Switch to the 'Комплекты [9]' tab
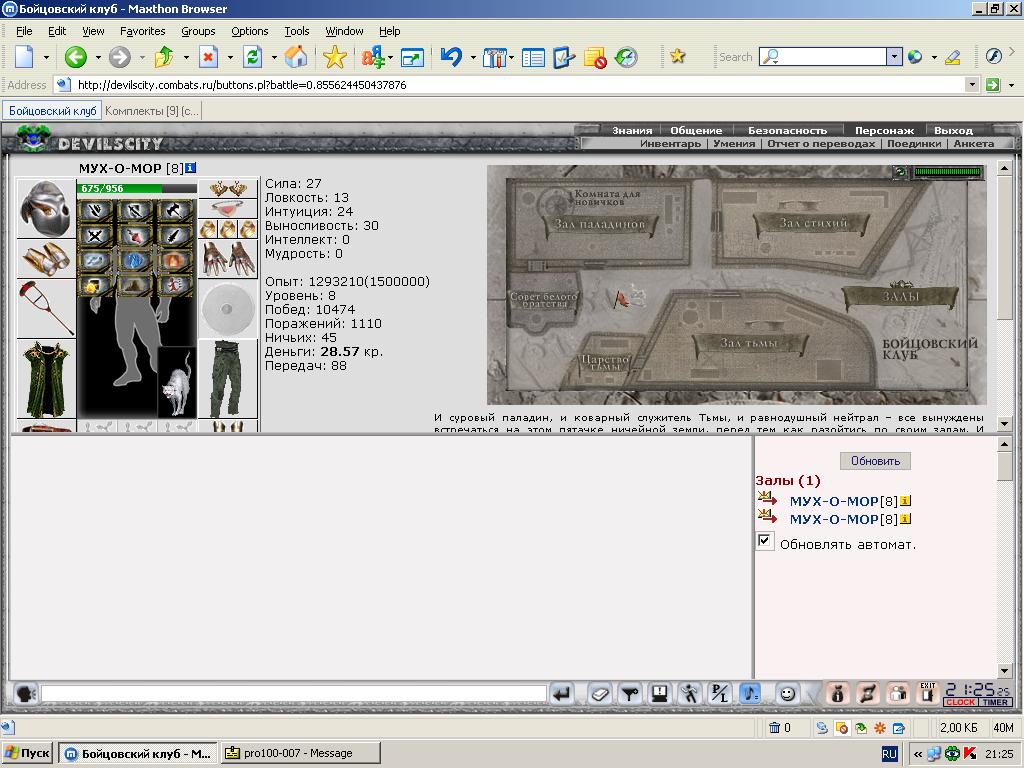The height and width of the screenshot is (768, 1024). click(x=152, y=111)
